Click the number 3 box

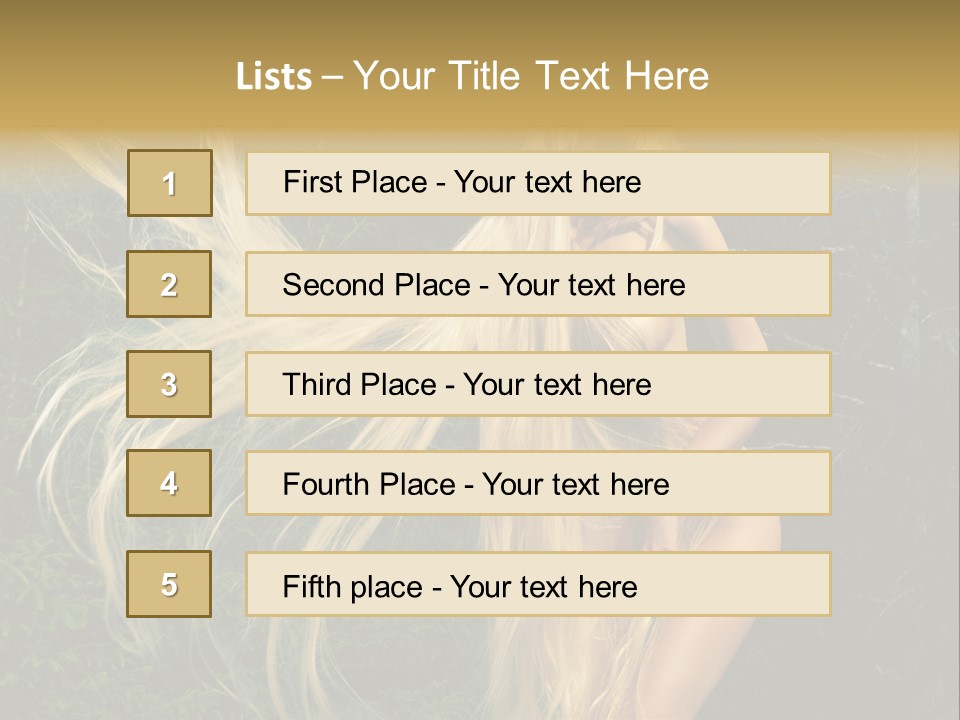click(x=169, y=384)
